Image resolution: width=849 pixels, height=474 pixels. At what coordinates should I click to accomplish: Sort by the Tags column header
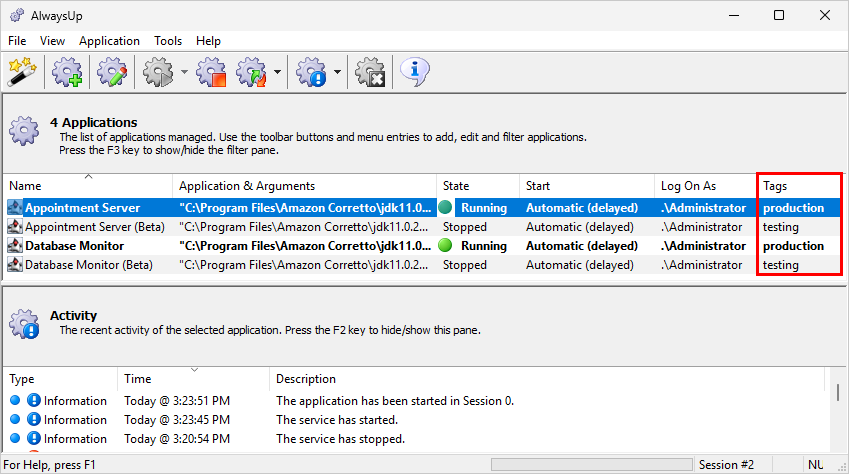pos(800,186)
